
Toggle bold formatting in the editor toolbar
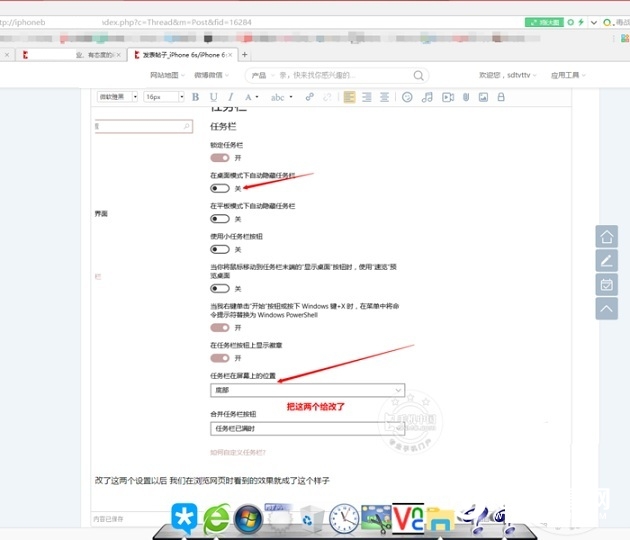(x=195, y=97)
